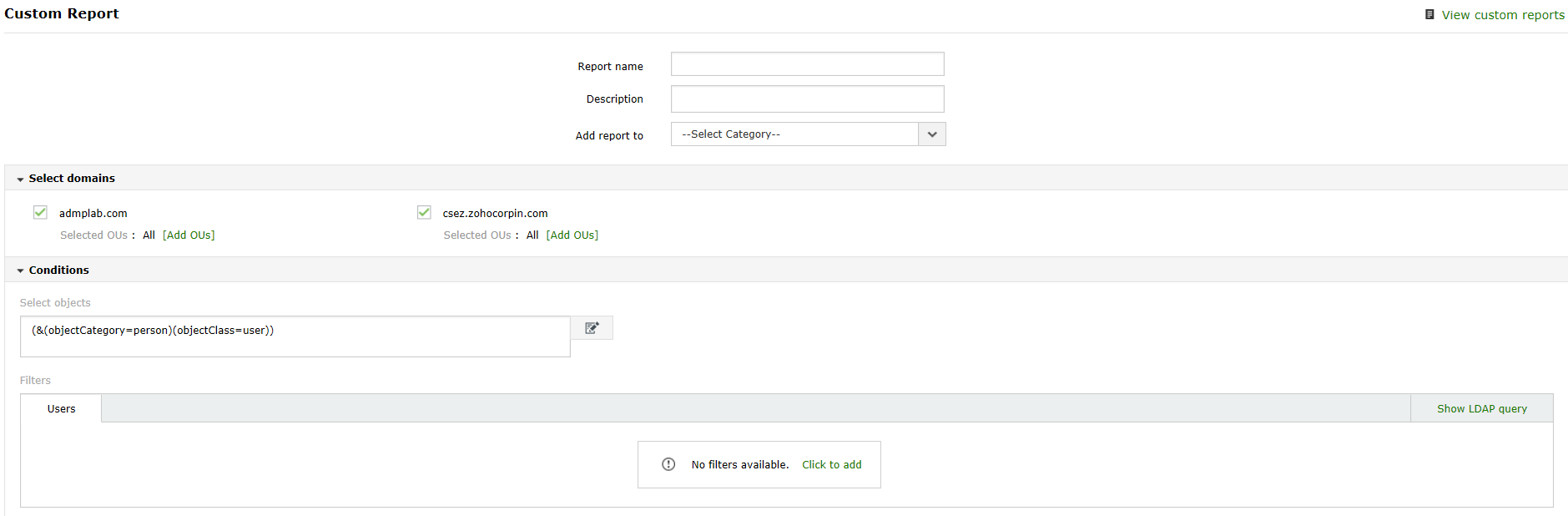Uncheck the admplab.com domain checkbox
Viewport: 1568px width, 516px height.
click(40, 212)
